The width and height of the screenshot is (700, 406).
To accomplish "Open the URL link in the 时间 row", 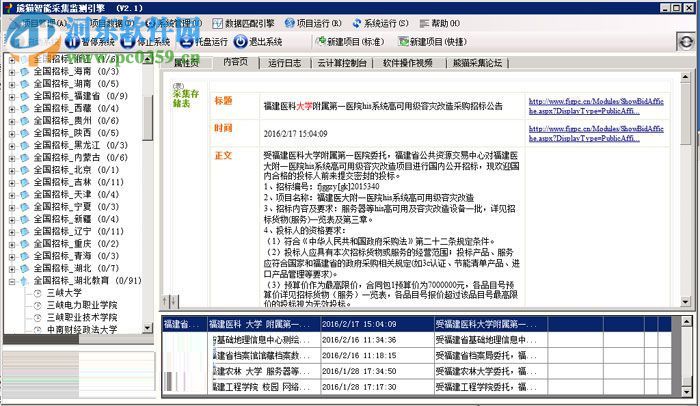I will pyautogui.click(x=596, y=134).
